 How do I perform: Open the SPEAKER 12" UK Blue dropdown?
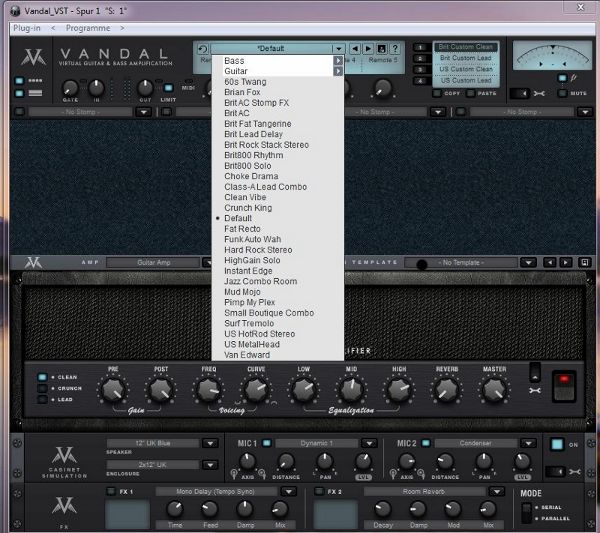tap(210, 443)
